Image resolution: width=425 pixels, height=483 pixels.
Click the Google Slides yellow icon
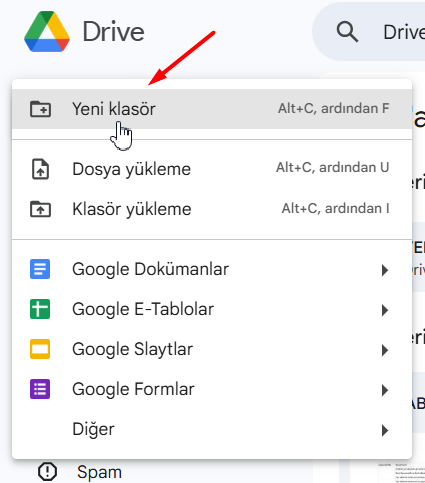tap(40, 349)
